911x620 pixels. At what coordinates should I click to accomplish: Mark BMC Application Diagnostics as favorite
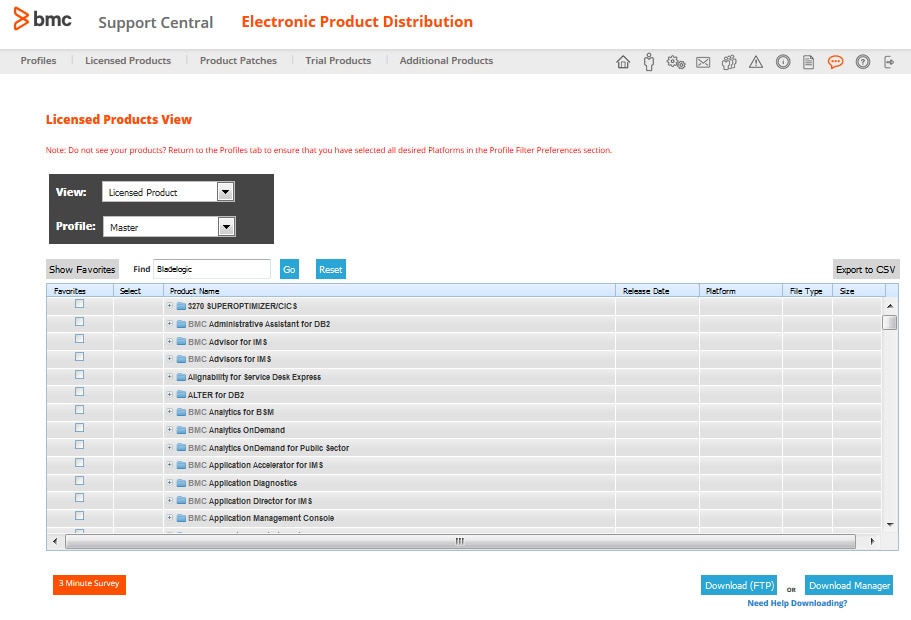click(80, 481)
